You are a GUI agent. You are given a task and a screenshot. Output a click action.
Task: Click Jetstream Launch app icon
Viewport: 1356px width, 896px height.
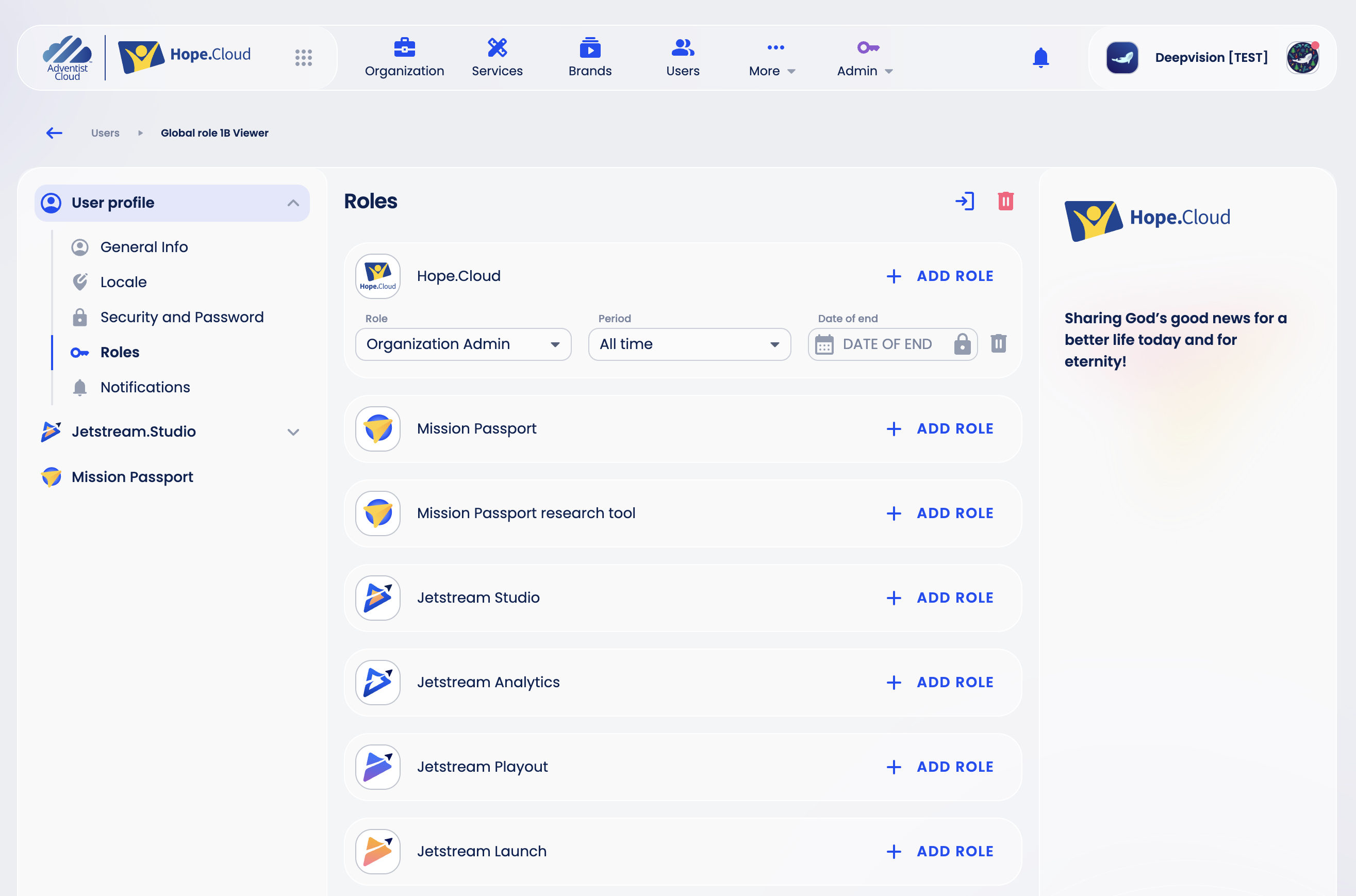point(378,852)
